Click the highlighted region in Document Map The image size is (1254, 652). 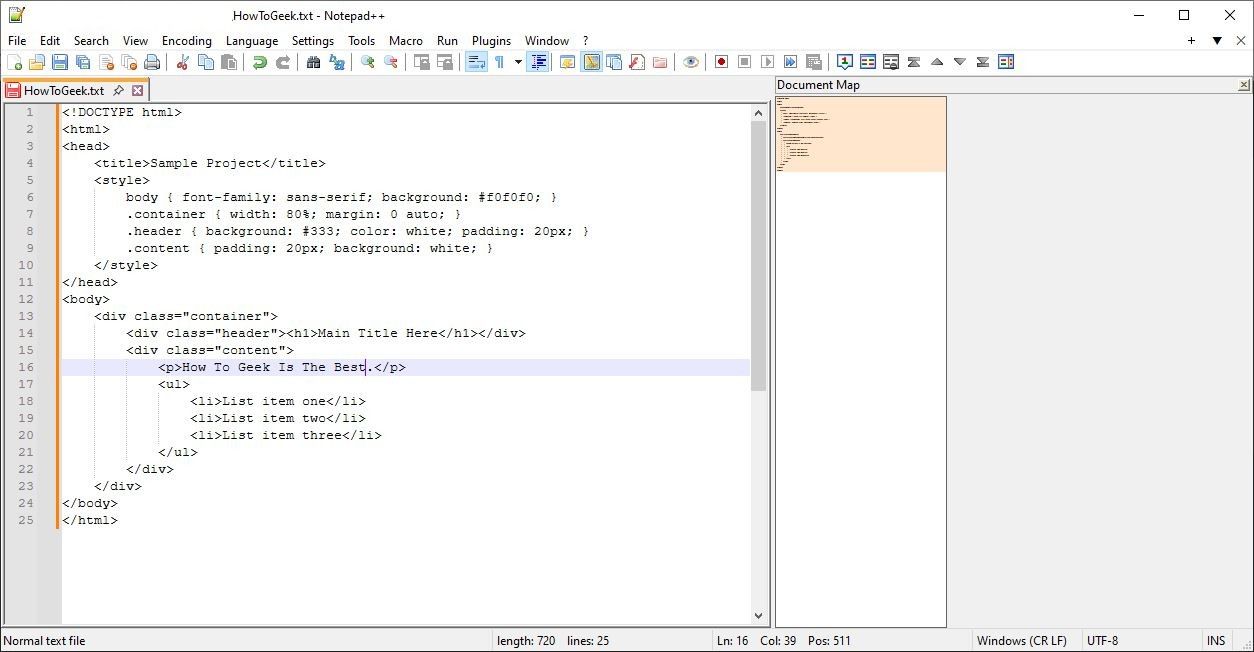pyautogui.click(x=860, y=133)
